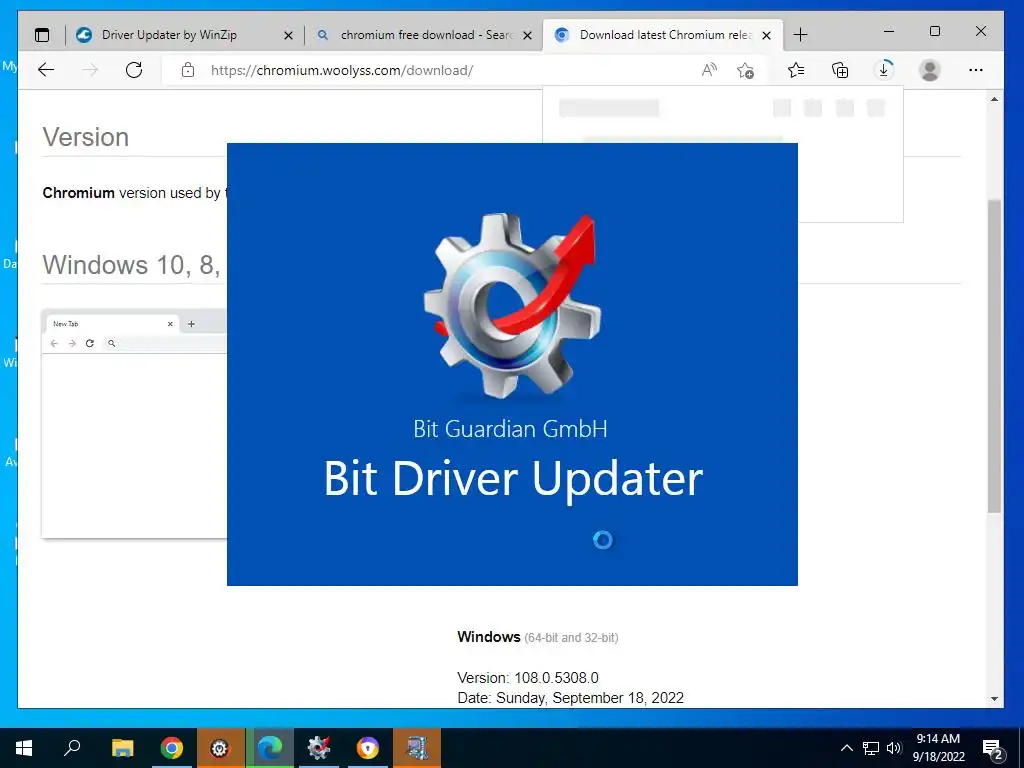Click the Bit Driver Updater gear logo
Viewport: 1024px width, 768px height.
[x=513, y=307]
